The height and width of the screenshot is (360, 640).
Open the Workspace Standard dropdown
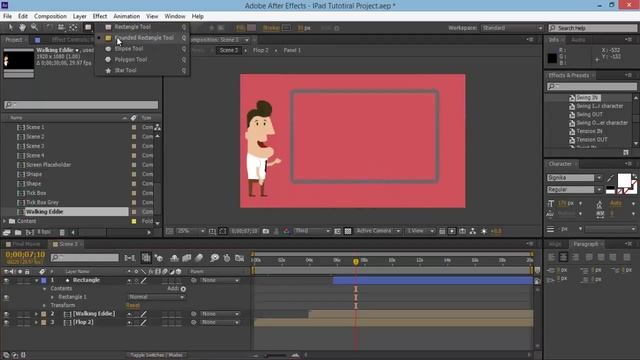[x=512, y=28]
